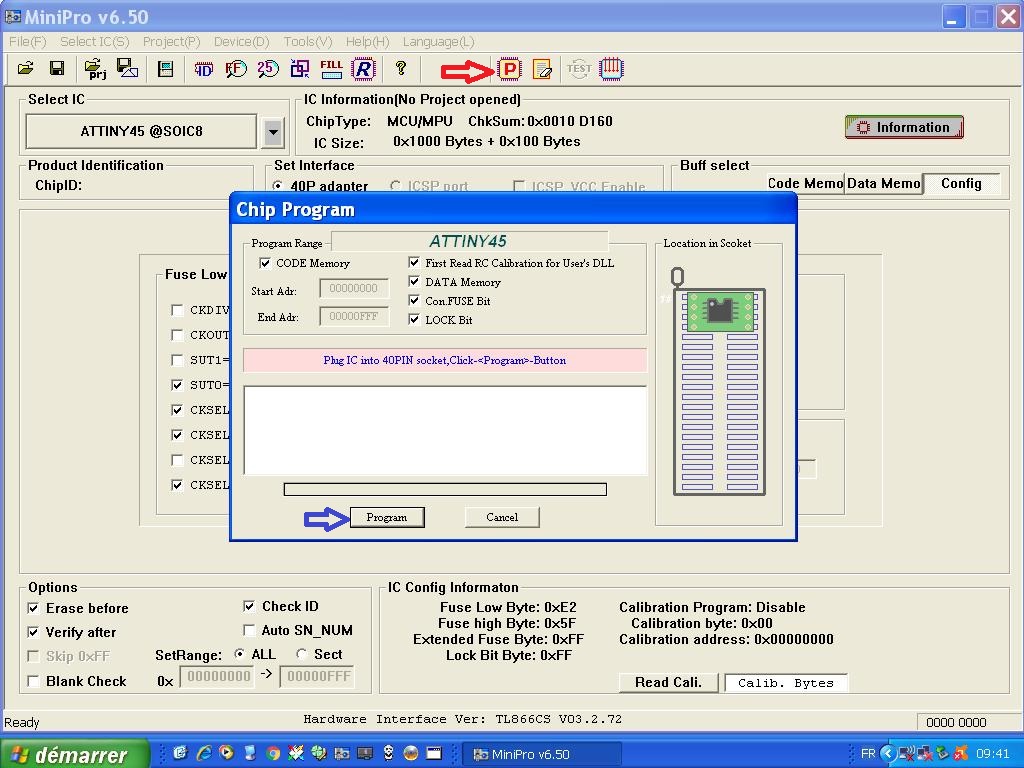The width and height of the screenshot is (1024, 768).
Task: Uncheck the Check ID option
Action: coord(249,606)
